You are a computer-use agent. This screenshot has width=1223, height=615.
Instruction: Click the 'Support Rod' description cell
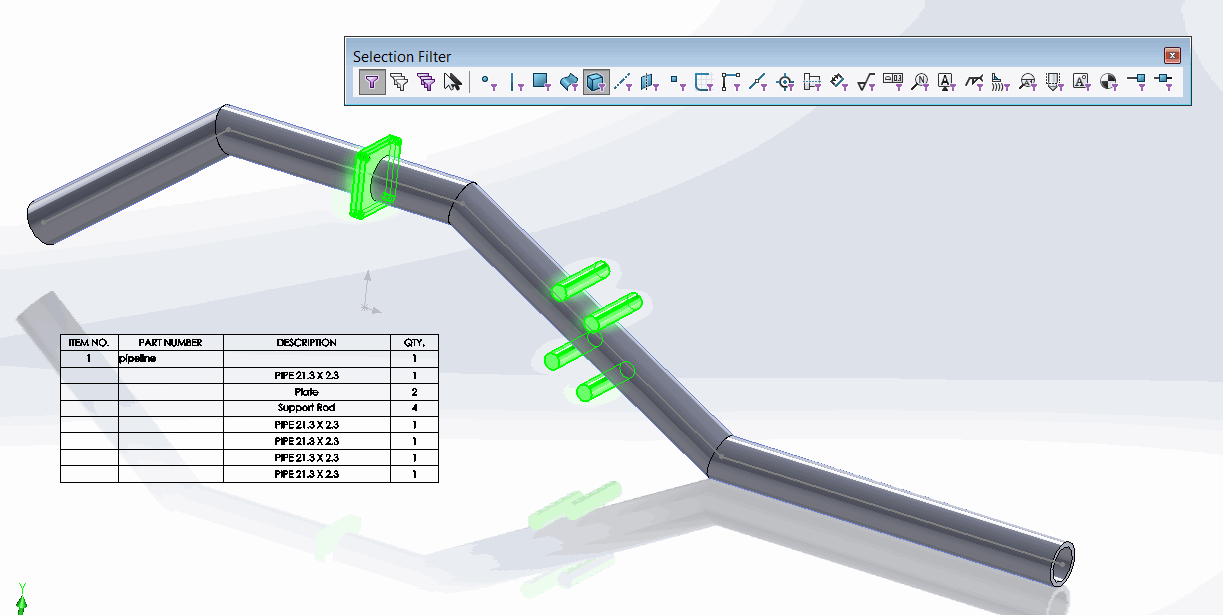[307, 408]
